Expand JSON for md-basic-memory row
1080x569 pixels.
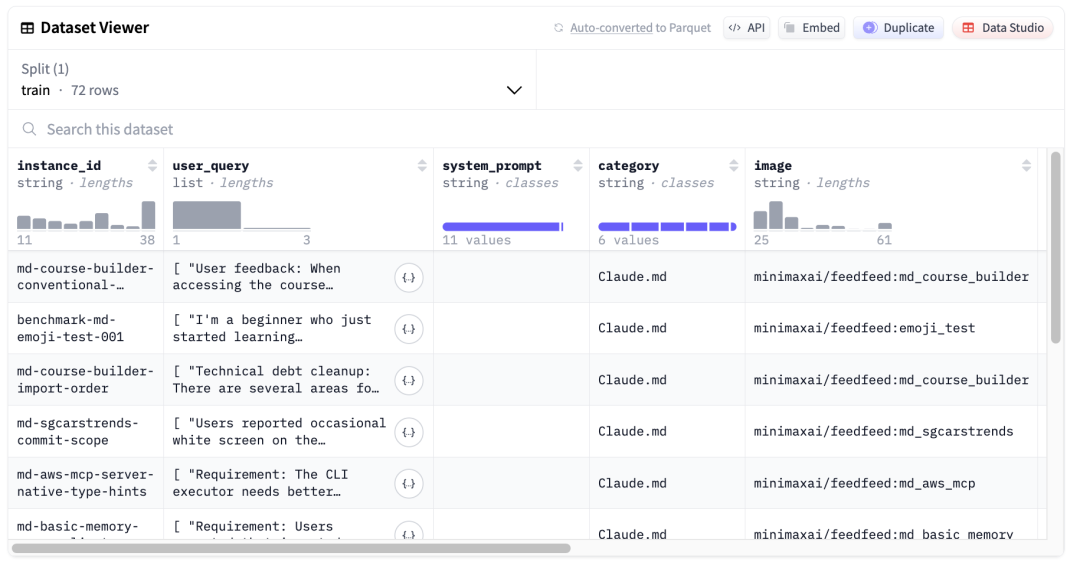(x=408, y=532)
